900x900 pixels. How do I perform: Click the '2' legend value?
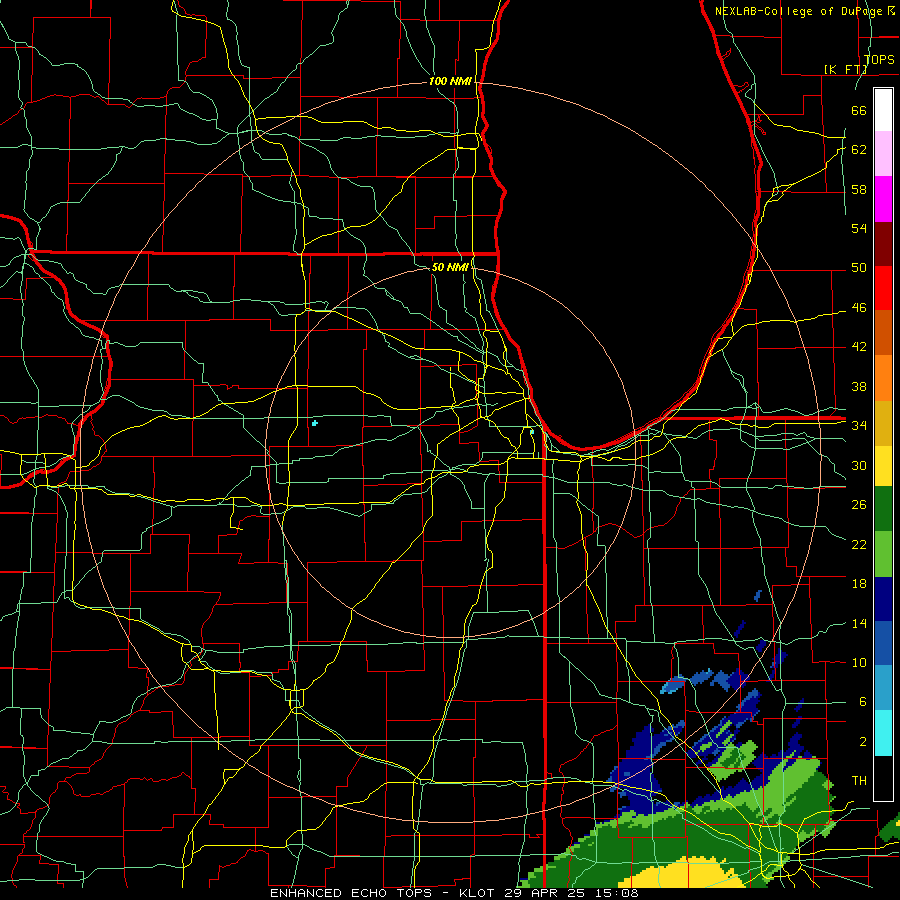862,742
